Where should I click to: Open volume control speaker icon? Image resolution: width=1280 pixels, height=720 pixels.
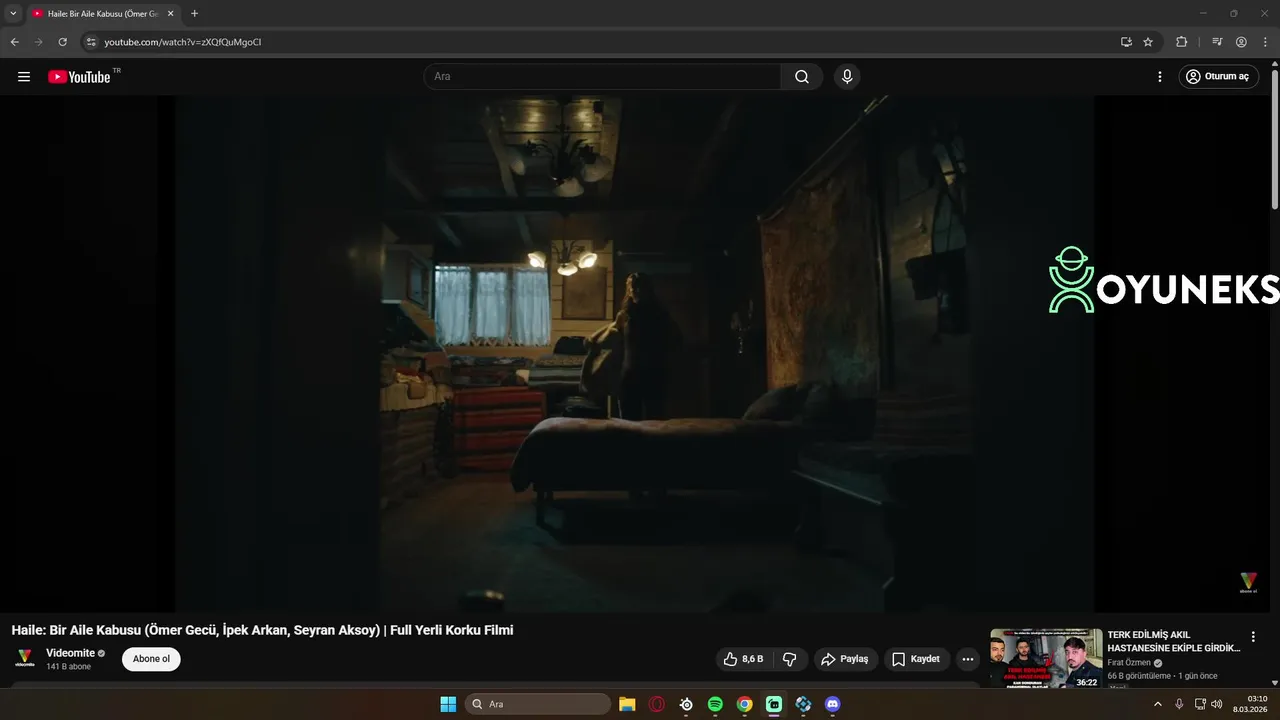tap(1217, 704)
